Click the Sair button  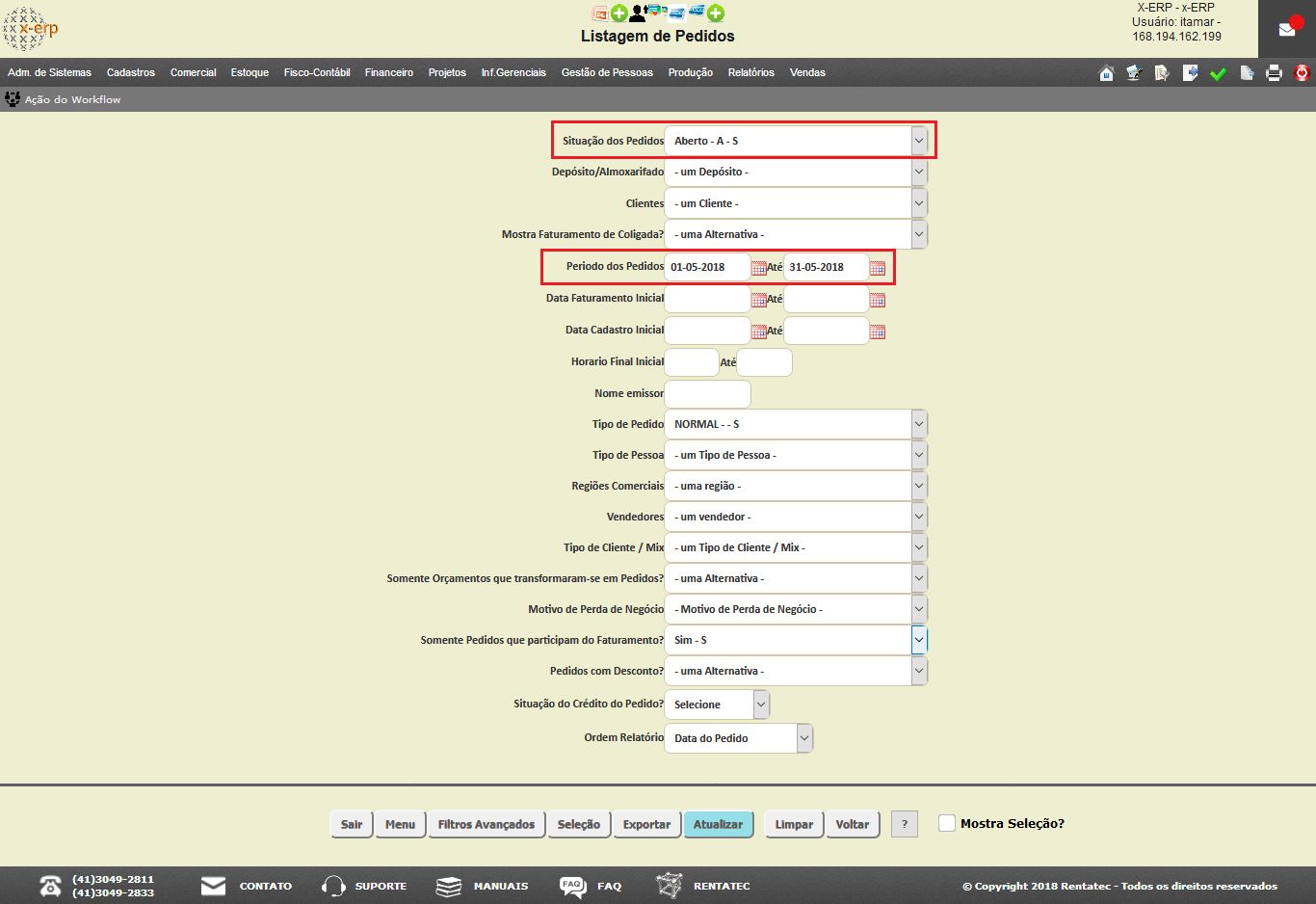[x=352, y=824]
